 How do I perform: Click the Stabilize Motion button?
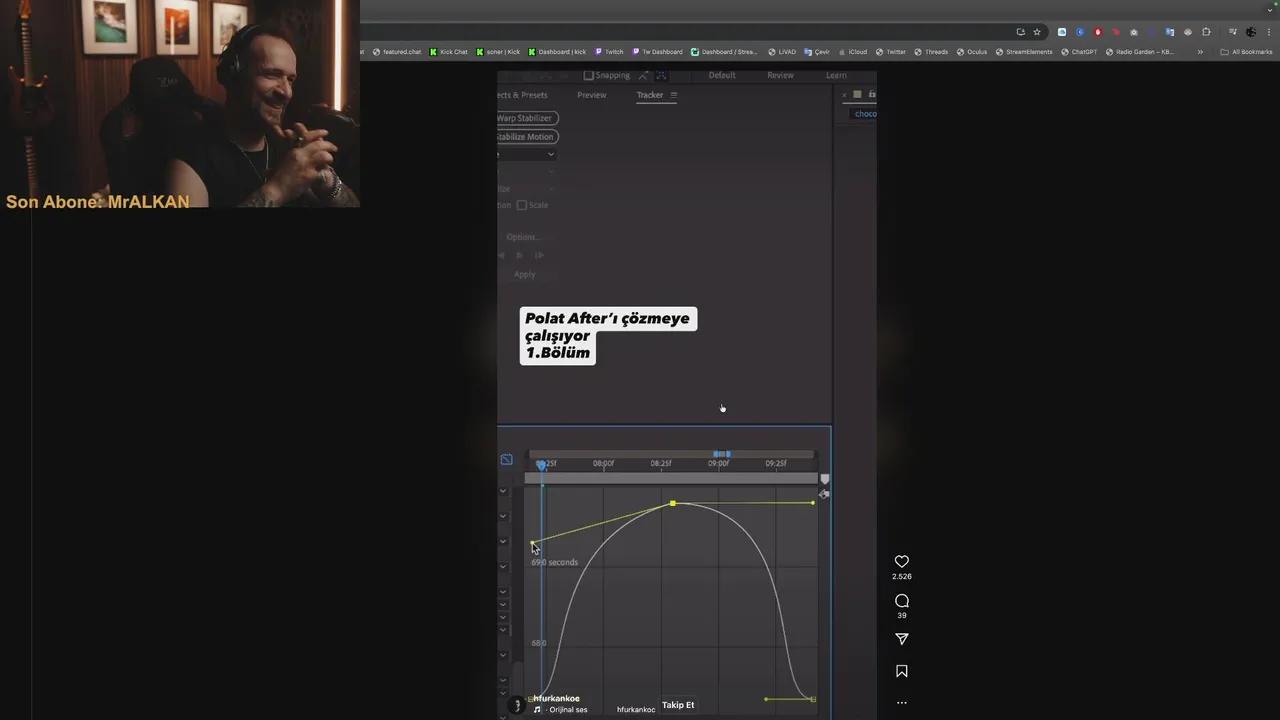[527, 137]
